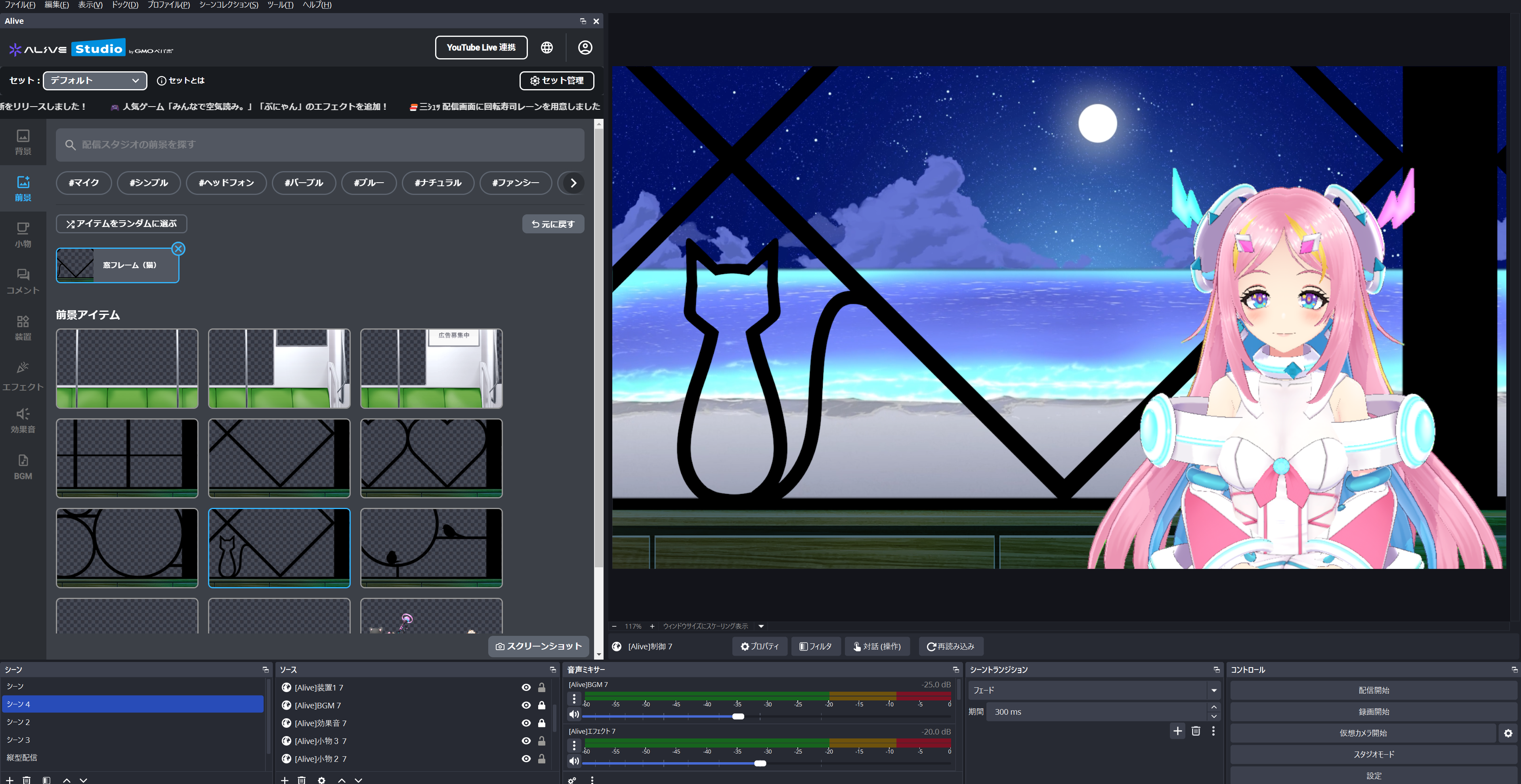Screen dimensions: 1521x784
Task: Open the 背景 sidebar section
Action: coord(23,142)
